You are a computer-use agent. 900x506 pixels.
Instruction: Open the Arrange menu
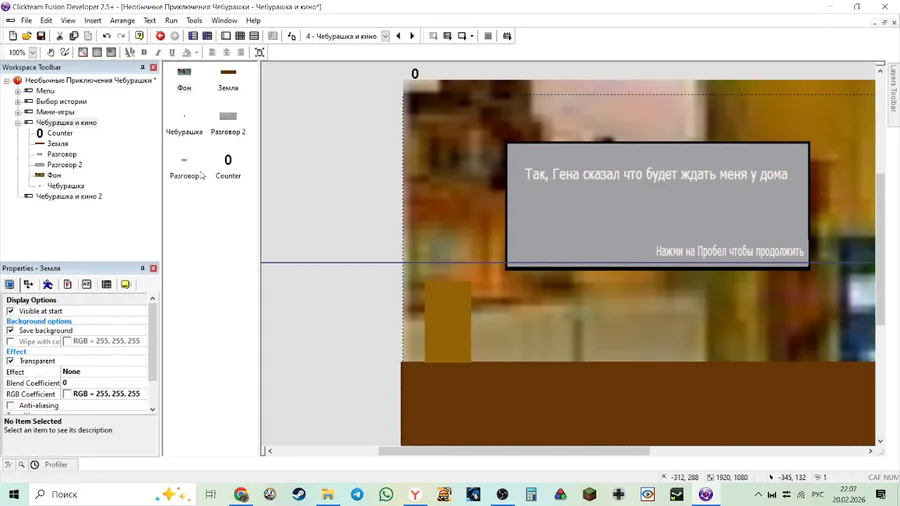[122, 20]
